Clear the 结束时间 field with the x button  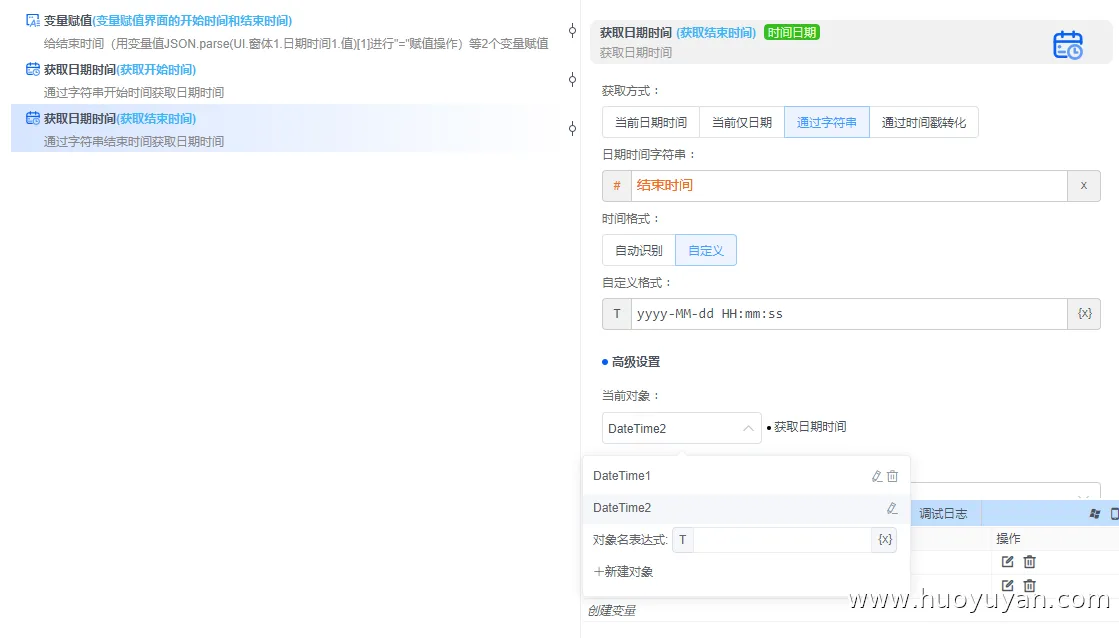(x=1083, y=186)
